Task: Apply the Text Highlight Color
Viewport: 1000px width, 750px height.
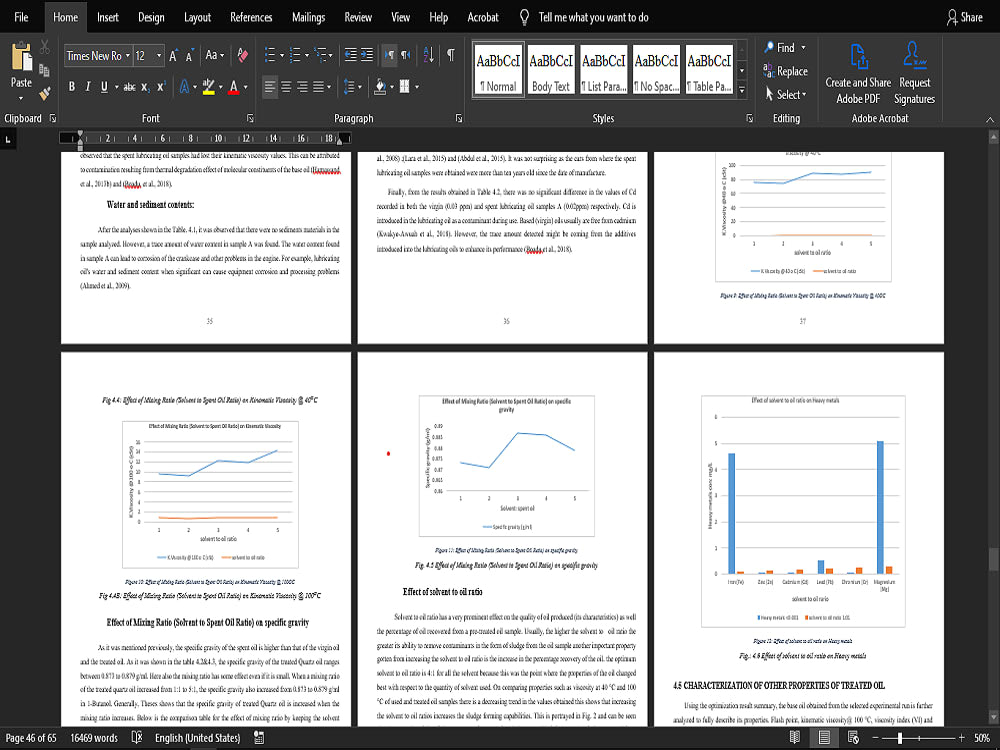Action: pos(207,85)
